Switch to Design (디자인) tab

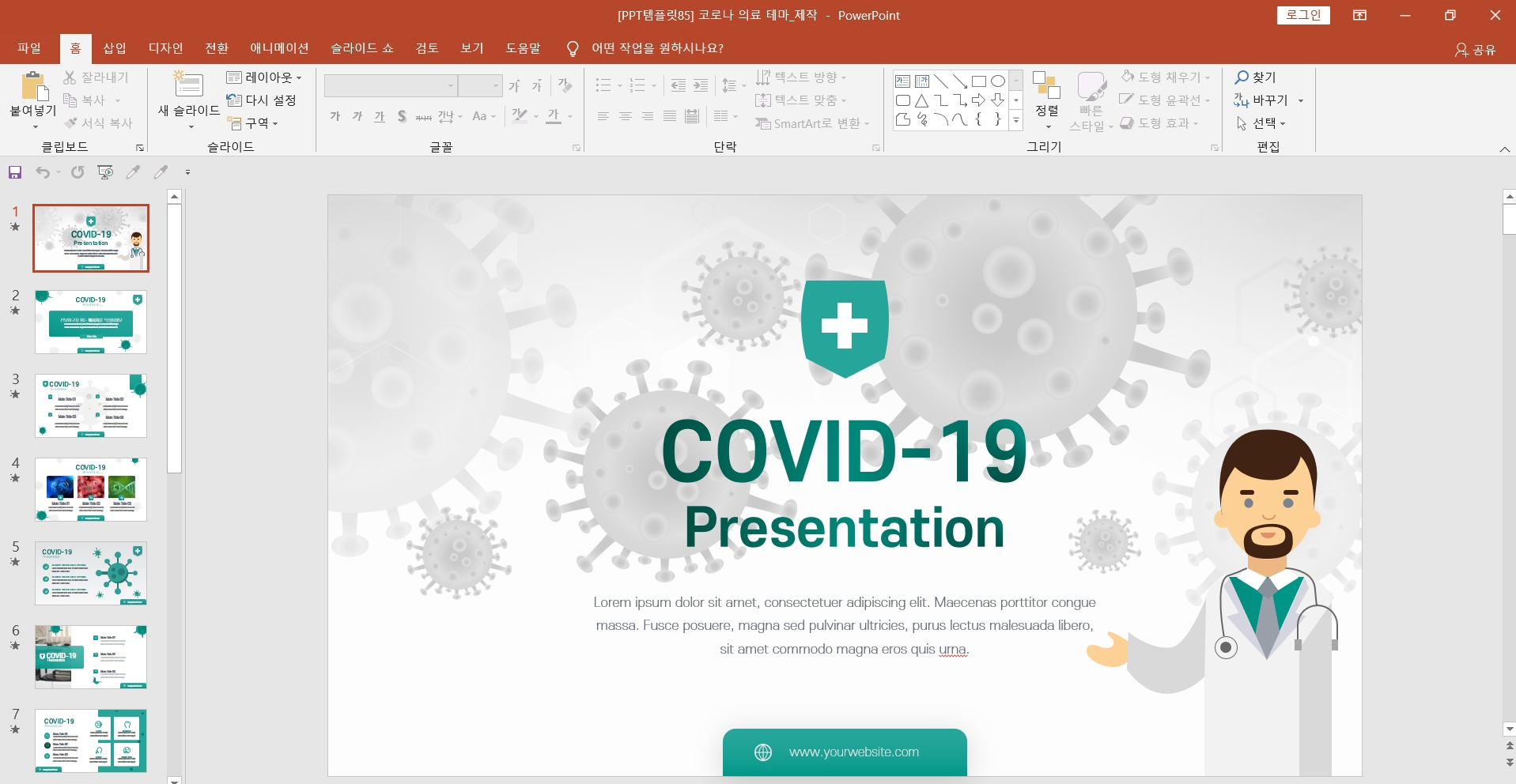(x=166, y=48)
